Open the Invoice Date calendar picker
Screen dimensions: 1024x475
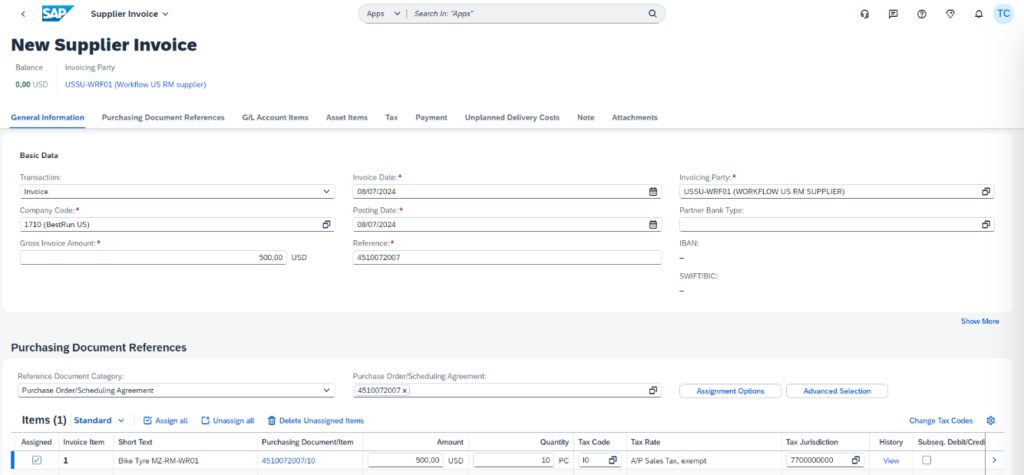(x=653, y=191)
